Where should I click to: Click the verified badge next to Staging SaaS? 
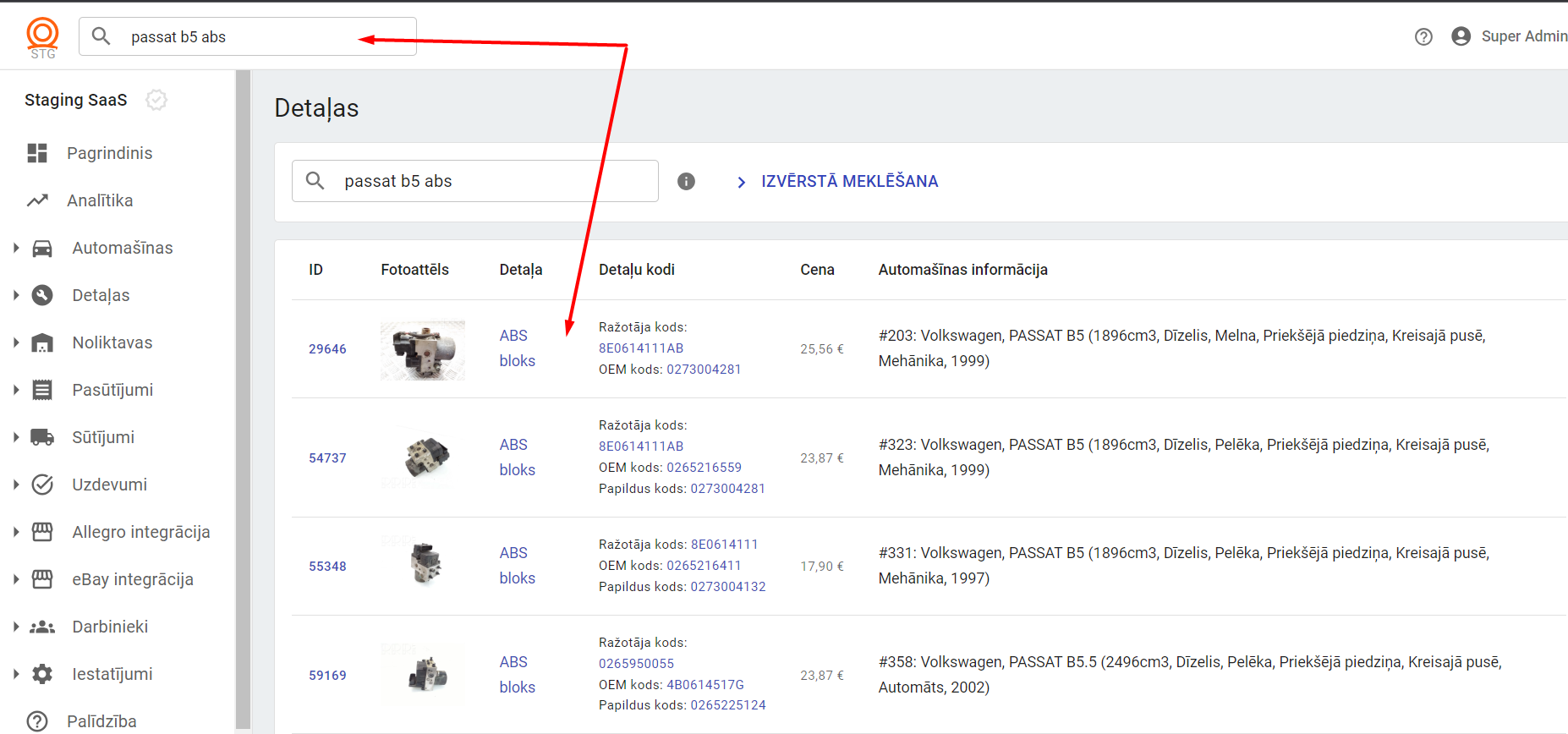tap(156, 100)
